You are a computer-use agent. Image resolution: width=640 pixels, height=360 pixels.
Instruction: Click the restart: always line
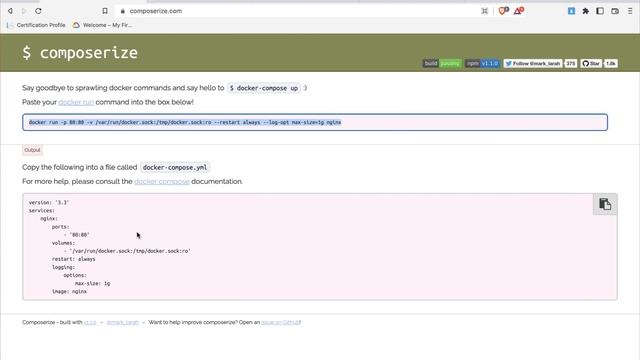click(x=73, y=259)
